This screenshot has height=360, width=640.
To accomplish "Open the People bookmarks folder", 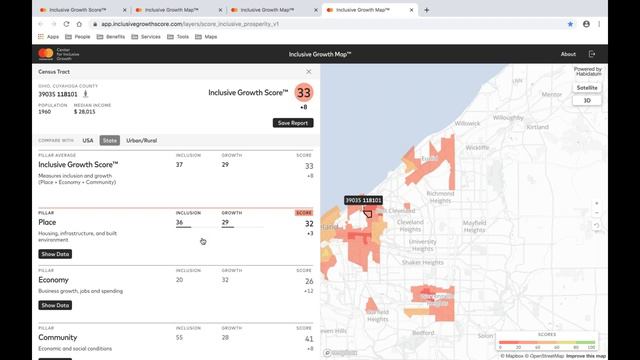I will pyautogui.click(x=78, y=37).
